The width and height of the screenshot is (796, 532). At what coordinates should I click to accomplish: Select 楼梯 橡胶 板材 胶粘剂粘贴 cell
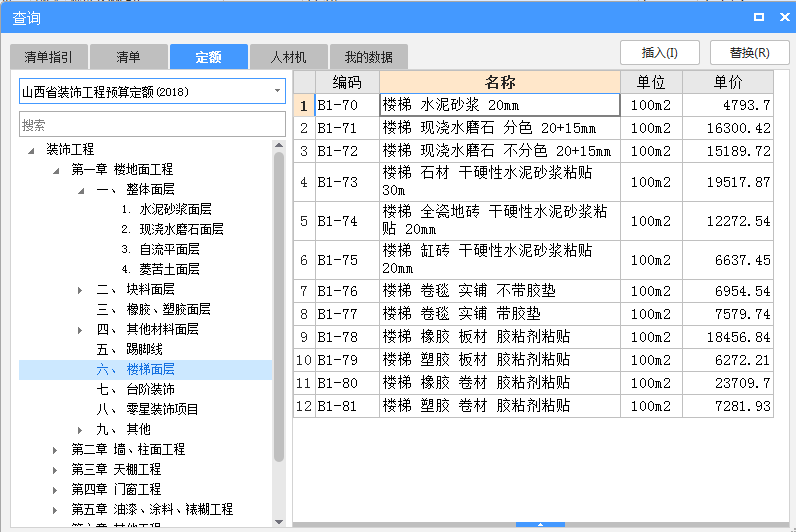coord(500,337)
